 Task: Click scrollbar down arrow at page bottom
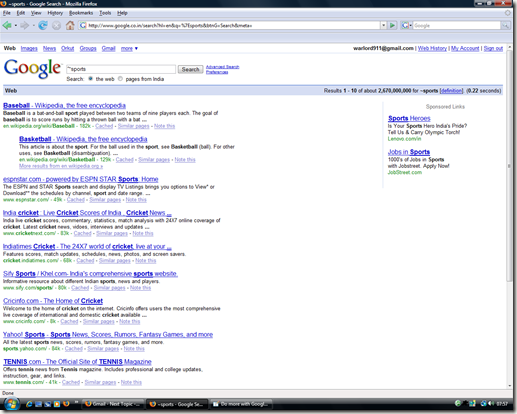510,386
